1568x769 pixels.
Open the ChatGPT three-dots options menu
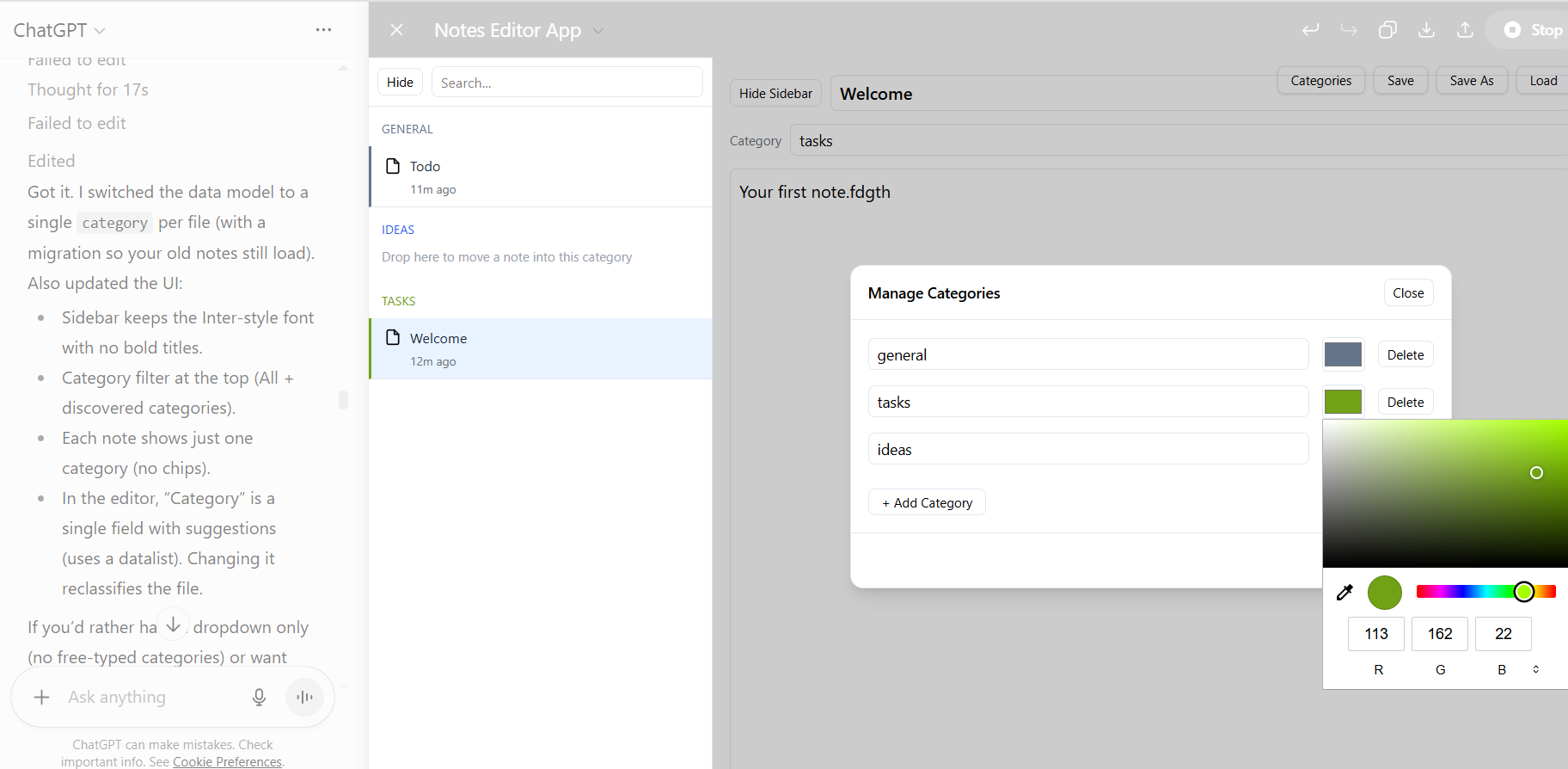point(323,30)
